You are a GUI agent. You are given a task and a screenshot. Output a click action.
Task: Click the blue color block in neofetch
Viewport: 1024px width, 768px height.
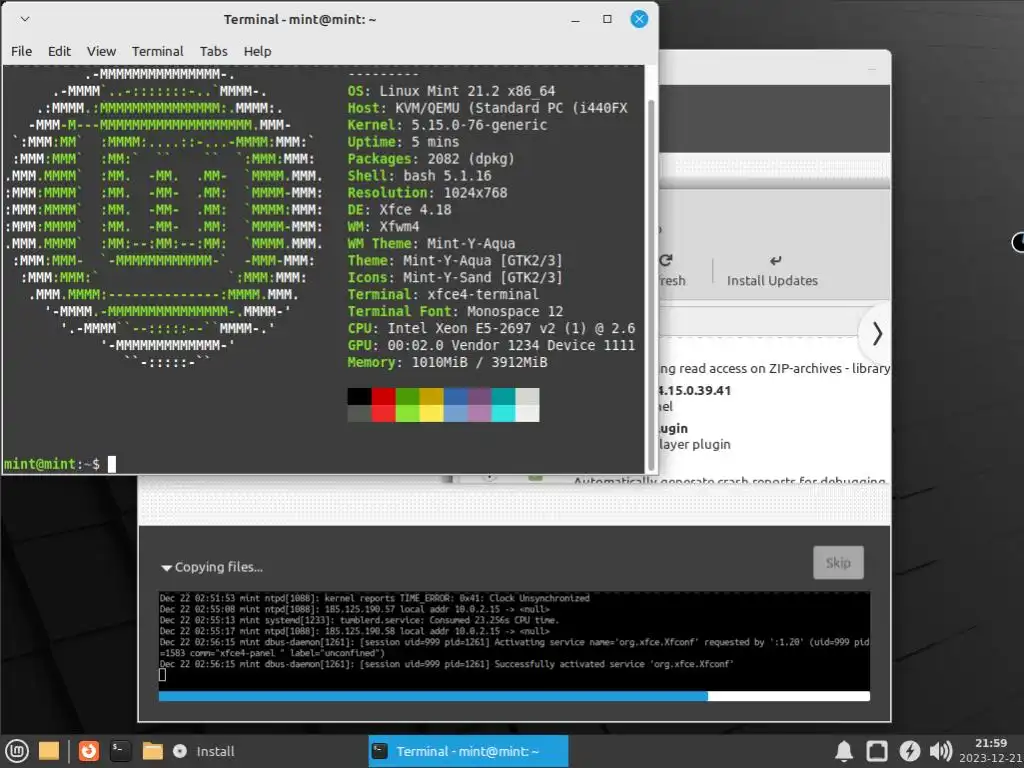coord(455,404)
